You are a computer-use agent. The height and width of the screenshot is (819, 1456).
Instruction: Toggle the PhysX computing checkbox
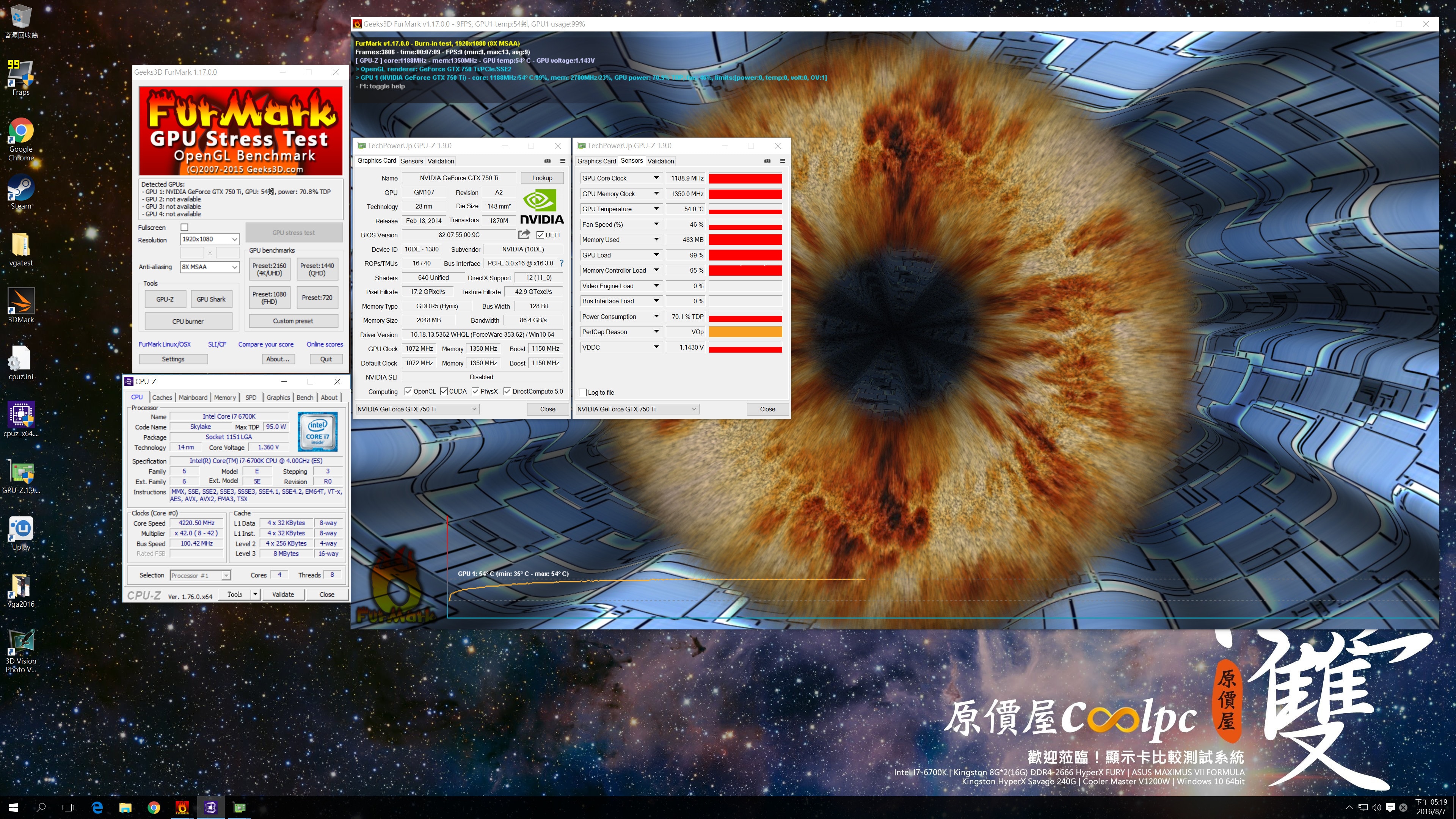point(475,391)
